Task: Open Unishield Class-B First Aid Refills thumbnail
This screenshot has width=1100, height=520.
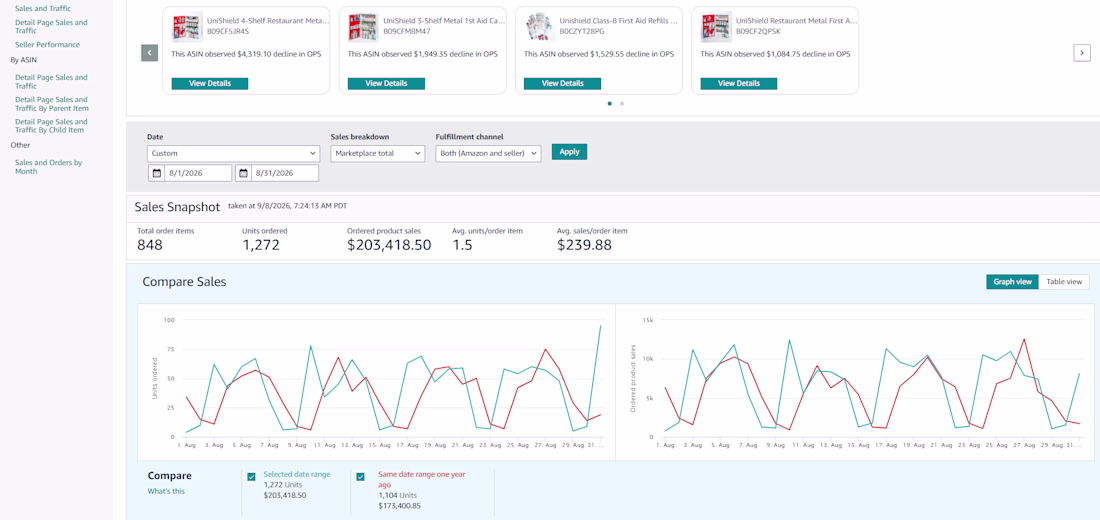Action: [x=539, y=27]
